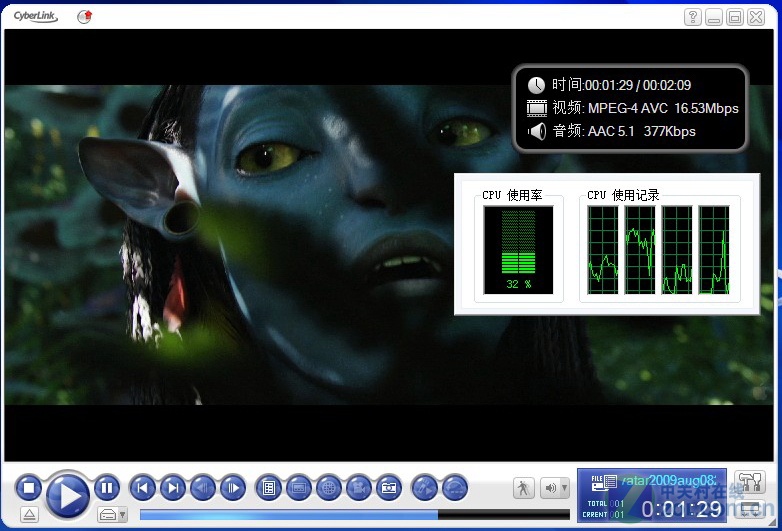Image resolution: width=782 pixels, height=531 pixels.
Task: Open the help question mark button
Action: point(693,17)
